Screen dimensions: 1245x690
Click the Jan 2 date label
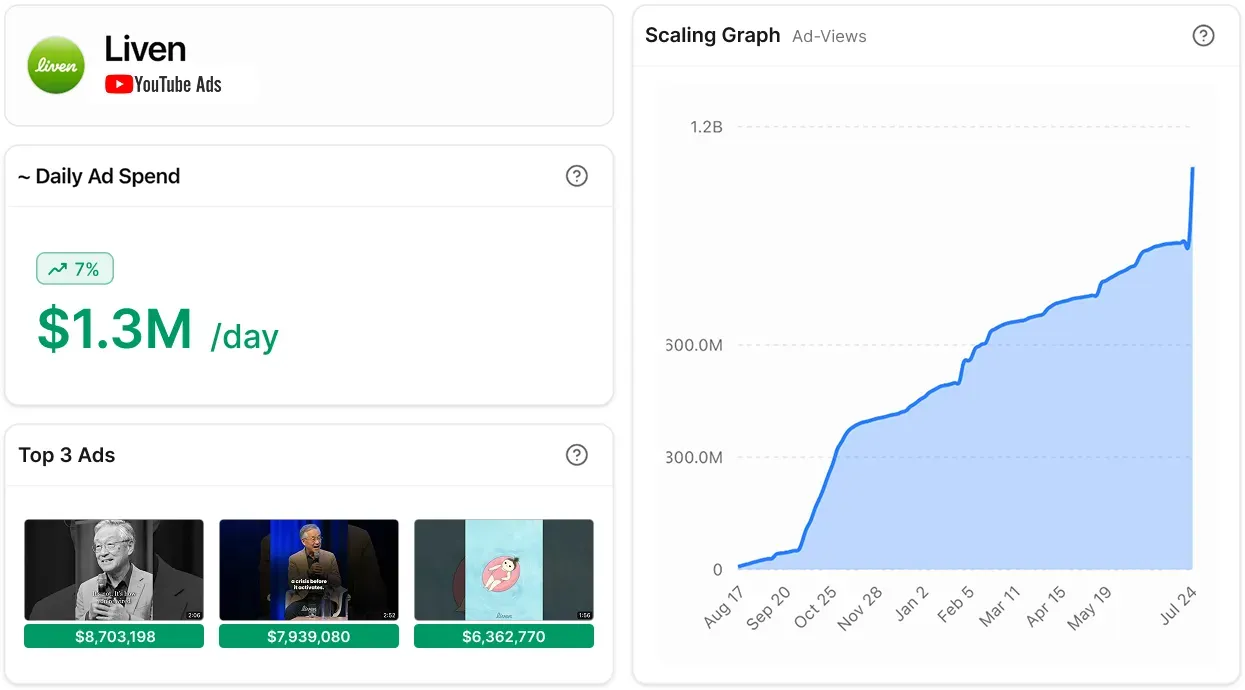tap(911, 605)
